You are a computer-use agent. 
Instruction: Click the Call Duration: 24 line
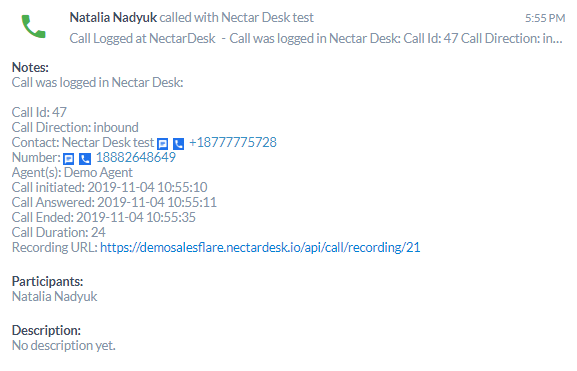pos(59,233)
